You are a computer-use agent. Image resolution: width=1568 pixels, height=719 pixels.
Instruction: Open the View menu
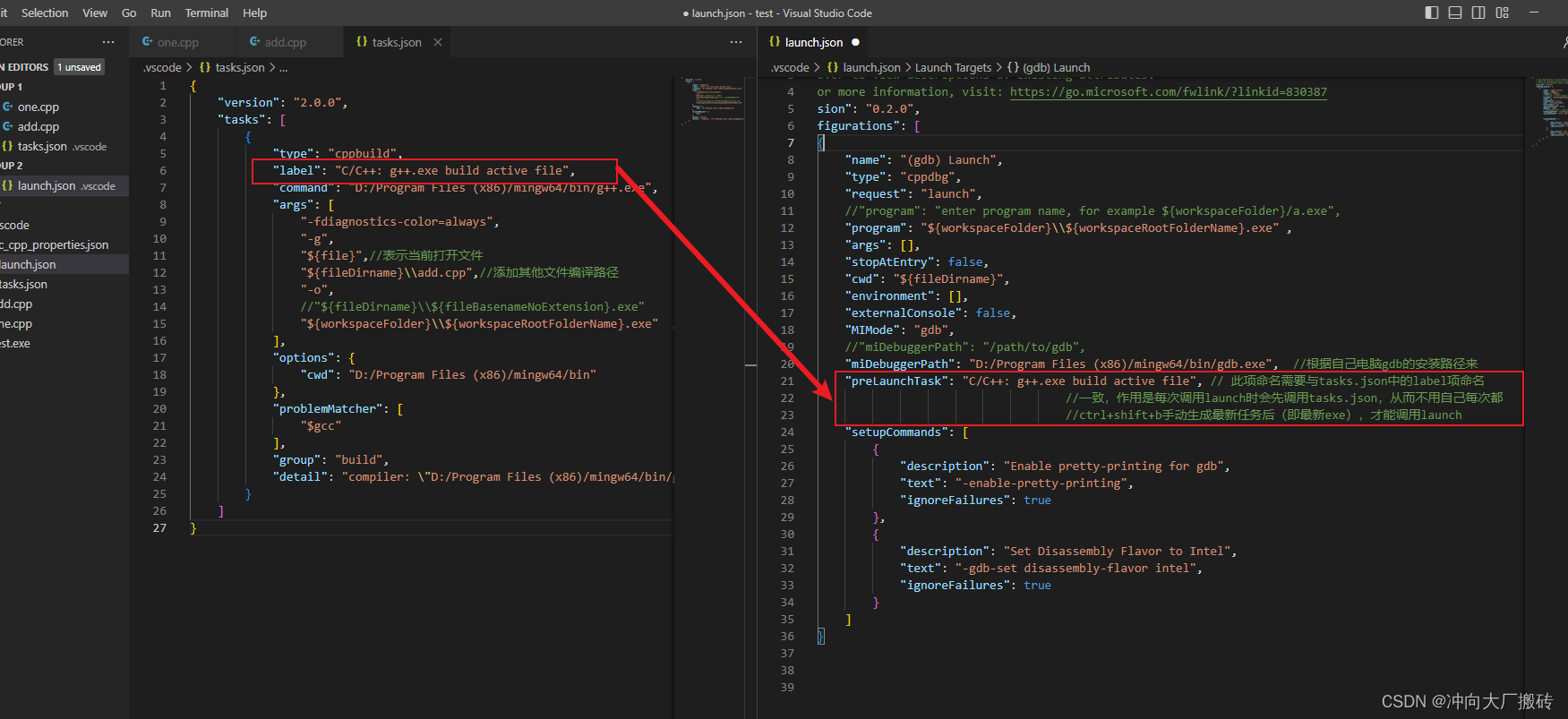pos(95,13)
